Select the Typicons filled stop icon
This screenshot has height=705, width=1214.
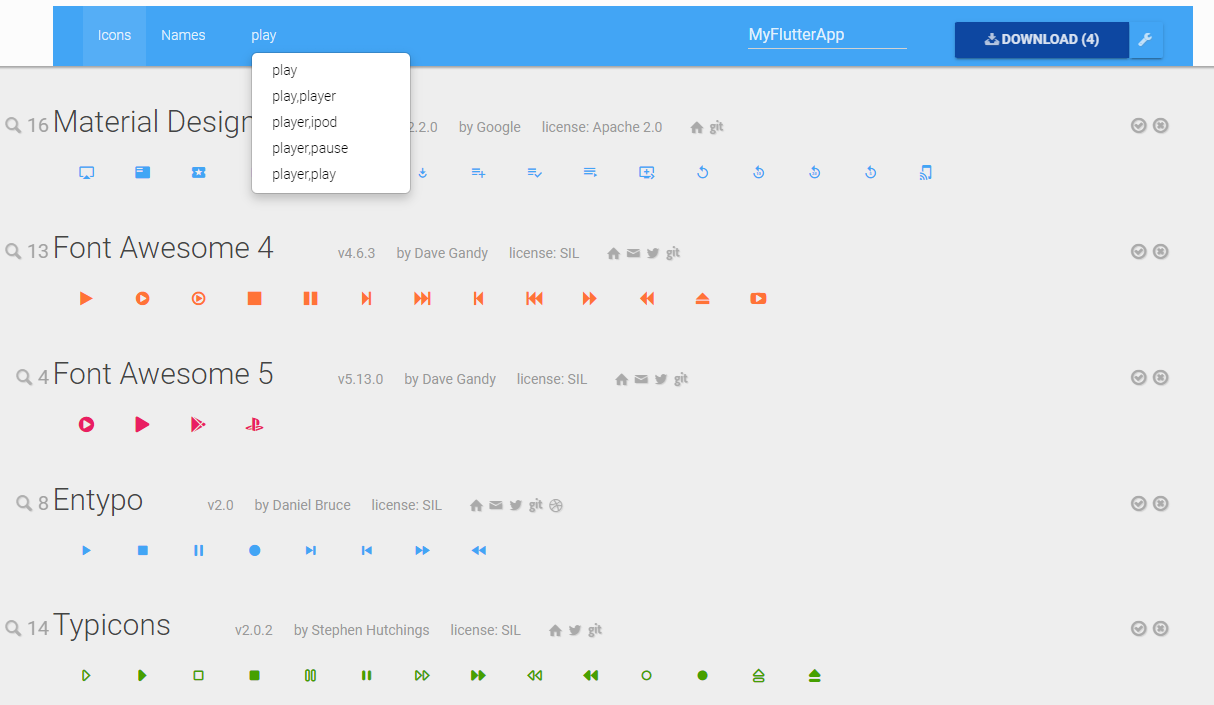(x=255, y=676)
